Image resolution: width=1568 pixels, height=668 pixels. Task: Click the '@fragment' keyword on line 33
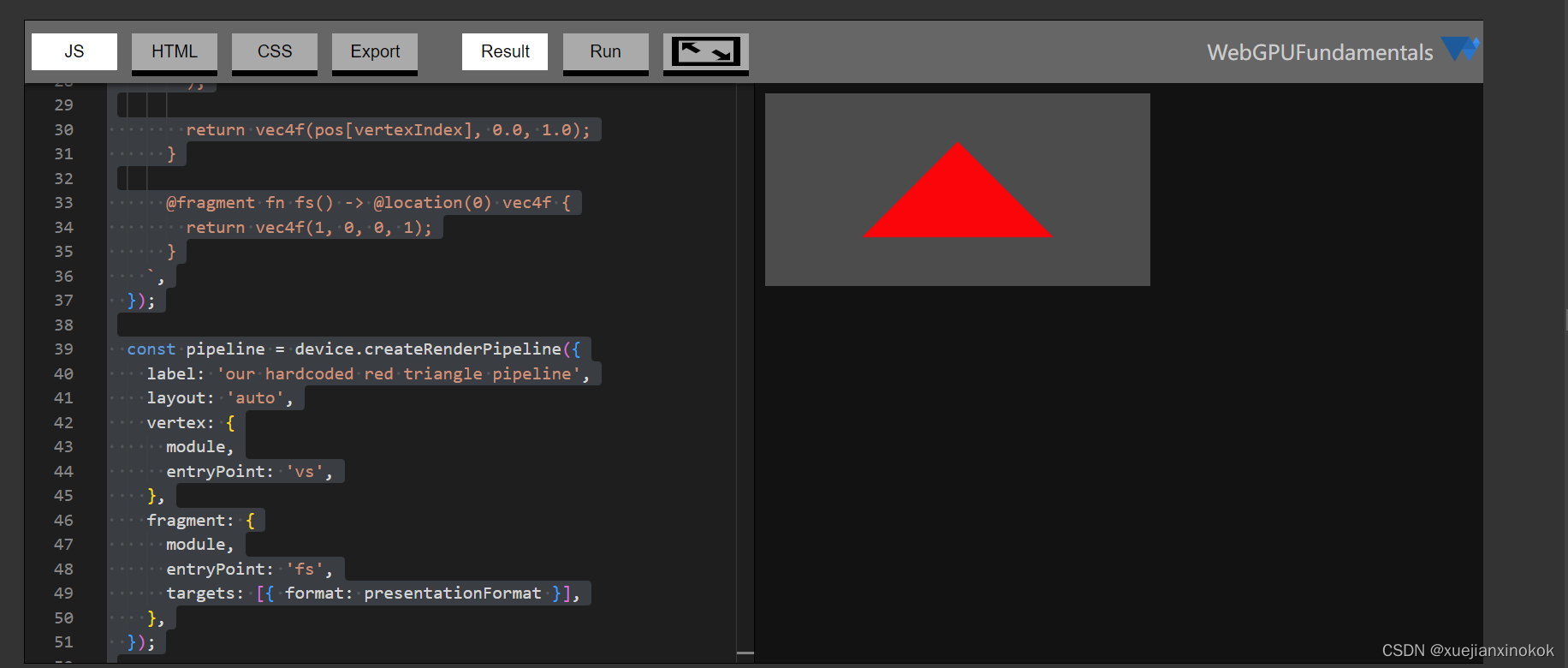tap(211, 203)
